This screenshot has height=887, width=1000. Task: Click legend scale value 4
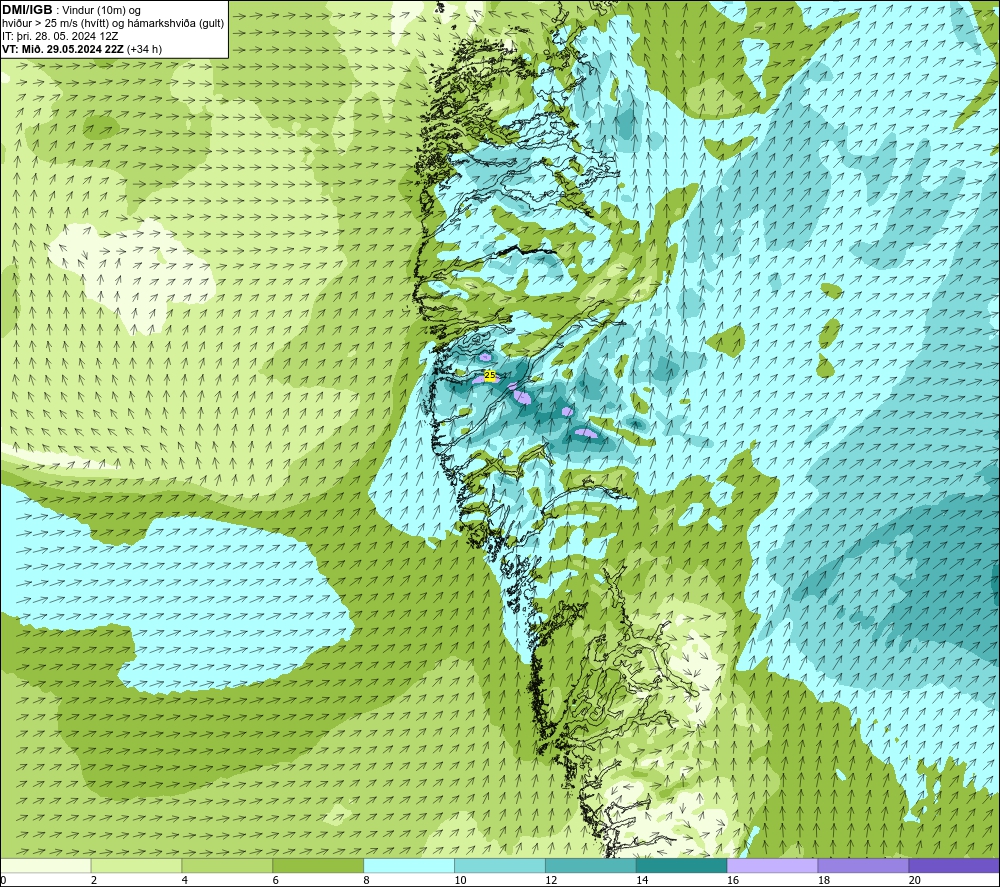[184, 880]
